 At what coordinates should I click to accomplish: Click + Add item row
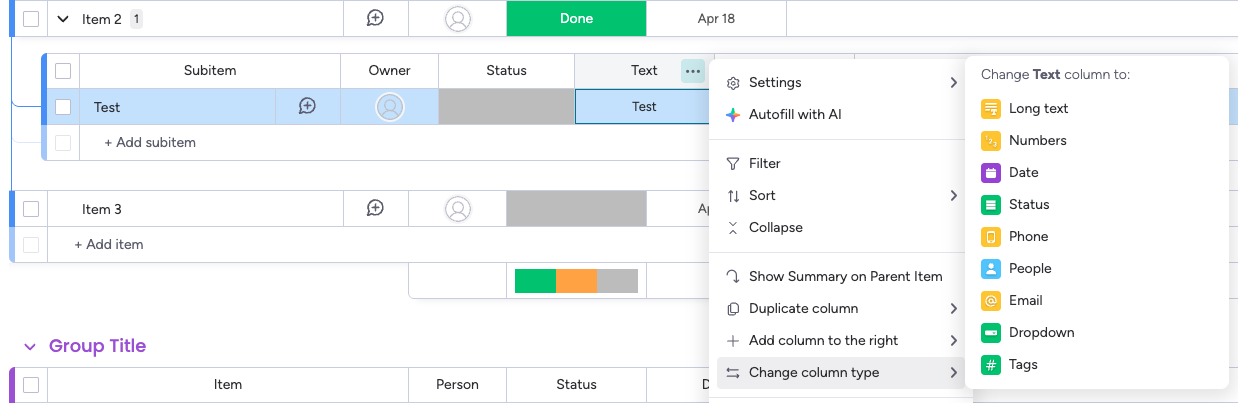109,244
